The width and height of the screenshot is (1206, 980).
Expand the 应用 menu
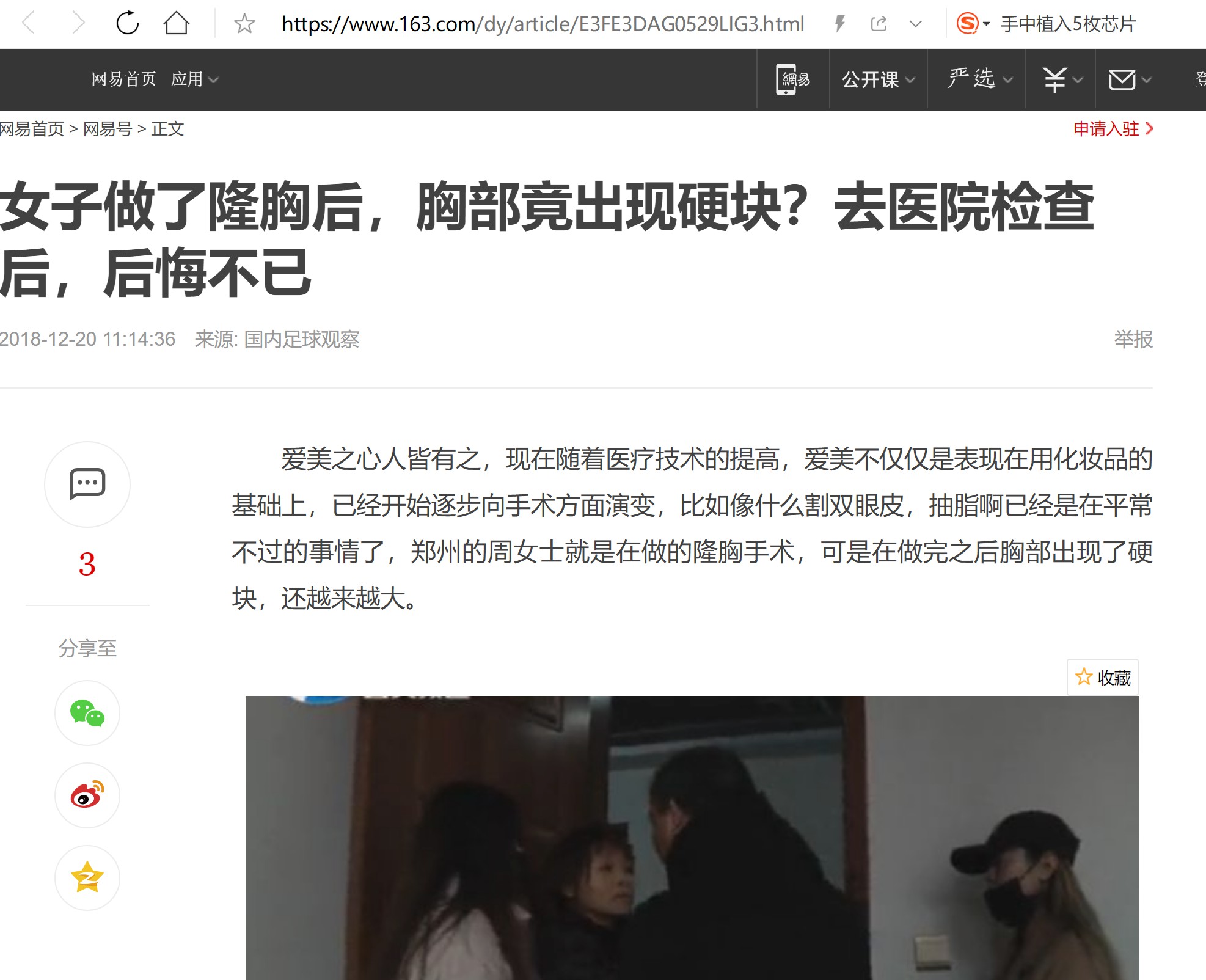[195, 79]
